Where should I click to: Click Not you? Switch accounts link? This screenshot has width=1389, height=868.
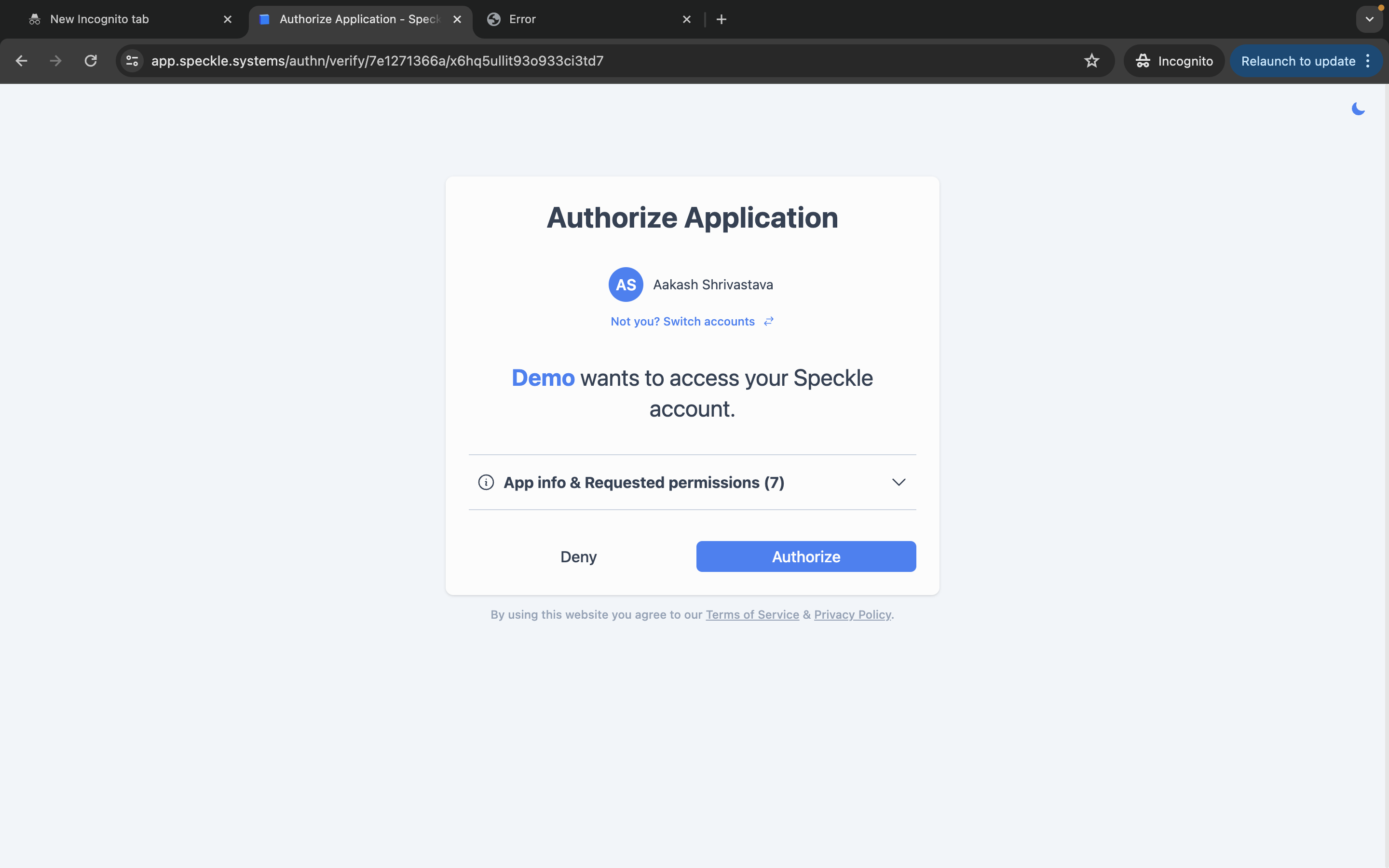(682, 322)
